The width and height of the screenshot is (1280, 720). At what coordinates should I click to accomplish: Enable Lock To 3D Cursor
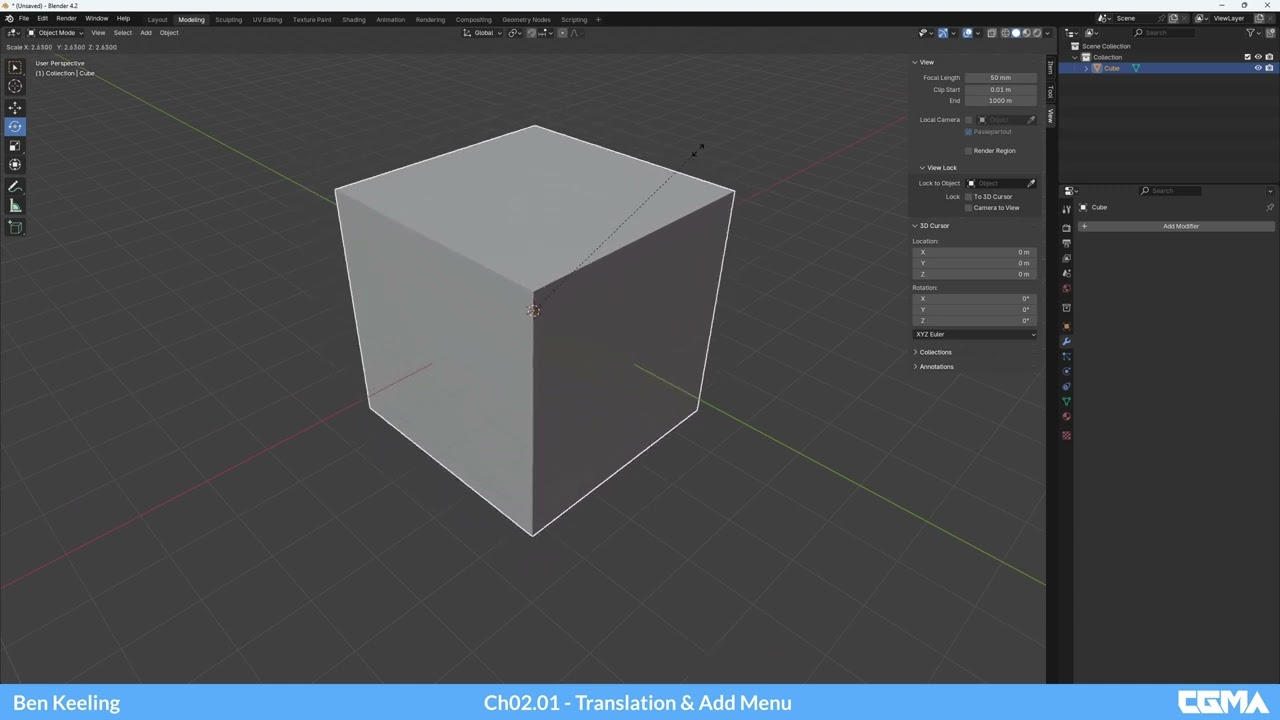pos(968,197)
